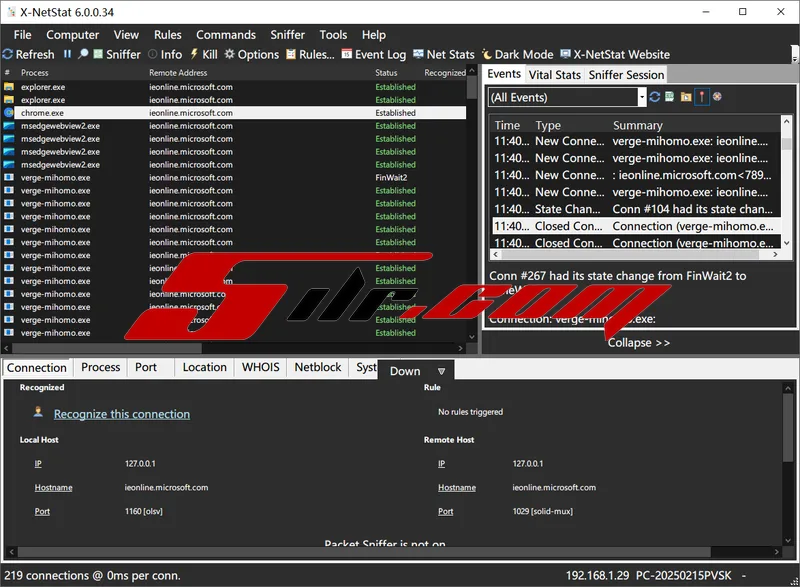Image resolution: width=800 pixels, height=587 pixels.
Task: Expand the Down tab overflow dropdown
Action: (441, 371)
